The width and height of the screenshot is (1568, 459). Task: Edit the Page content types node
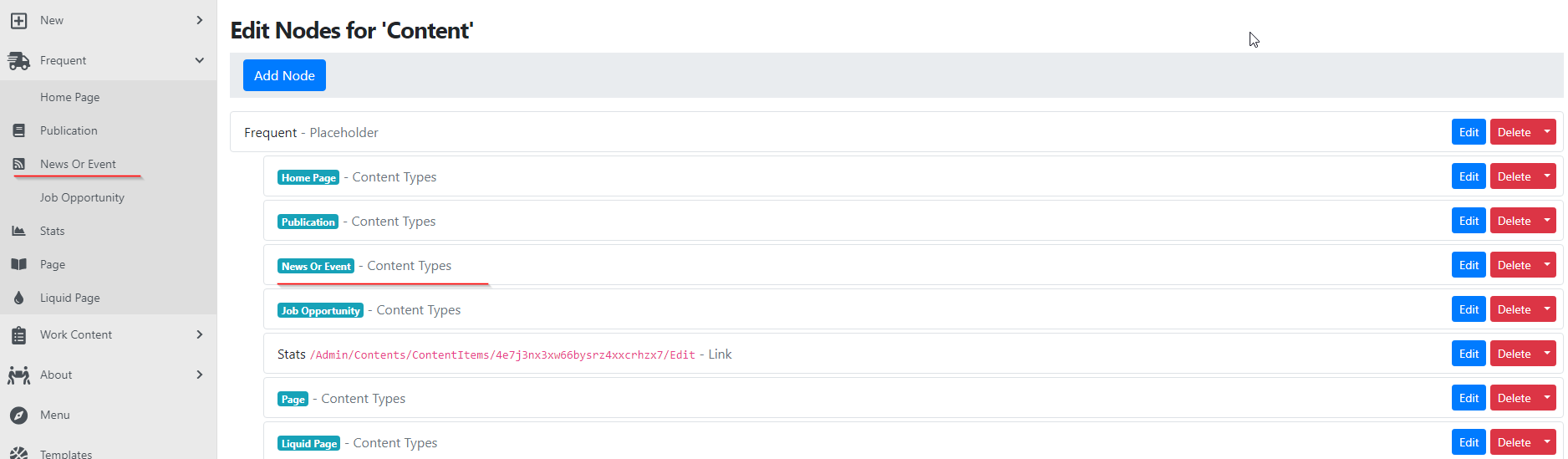pos(1469,398)
